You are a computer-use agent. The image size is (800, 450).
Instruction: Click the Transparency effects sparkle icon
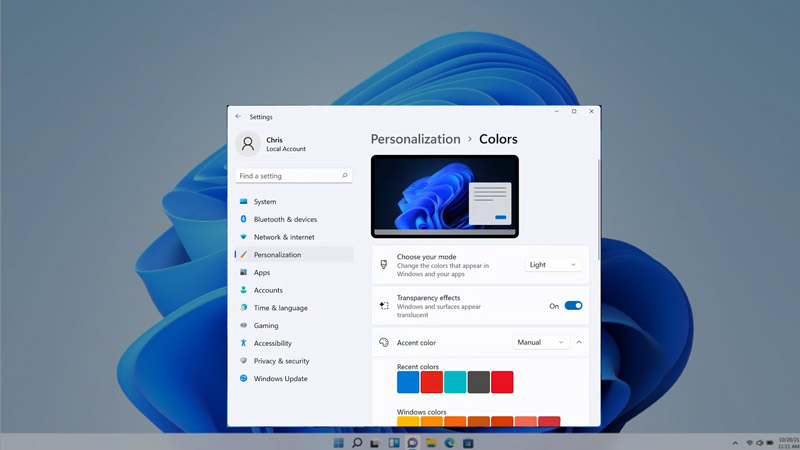pyautogui.click(x=384, y=306)
